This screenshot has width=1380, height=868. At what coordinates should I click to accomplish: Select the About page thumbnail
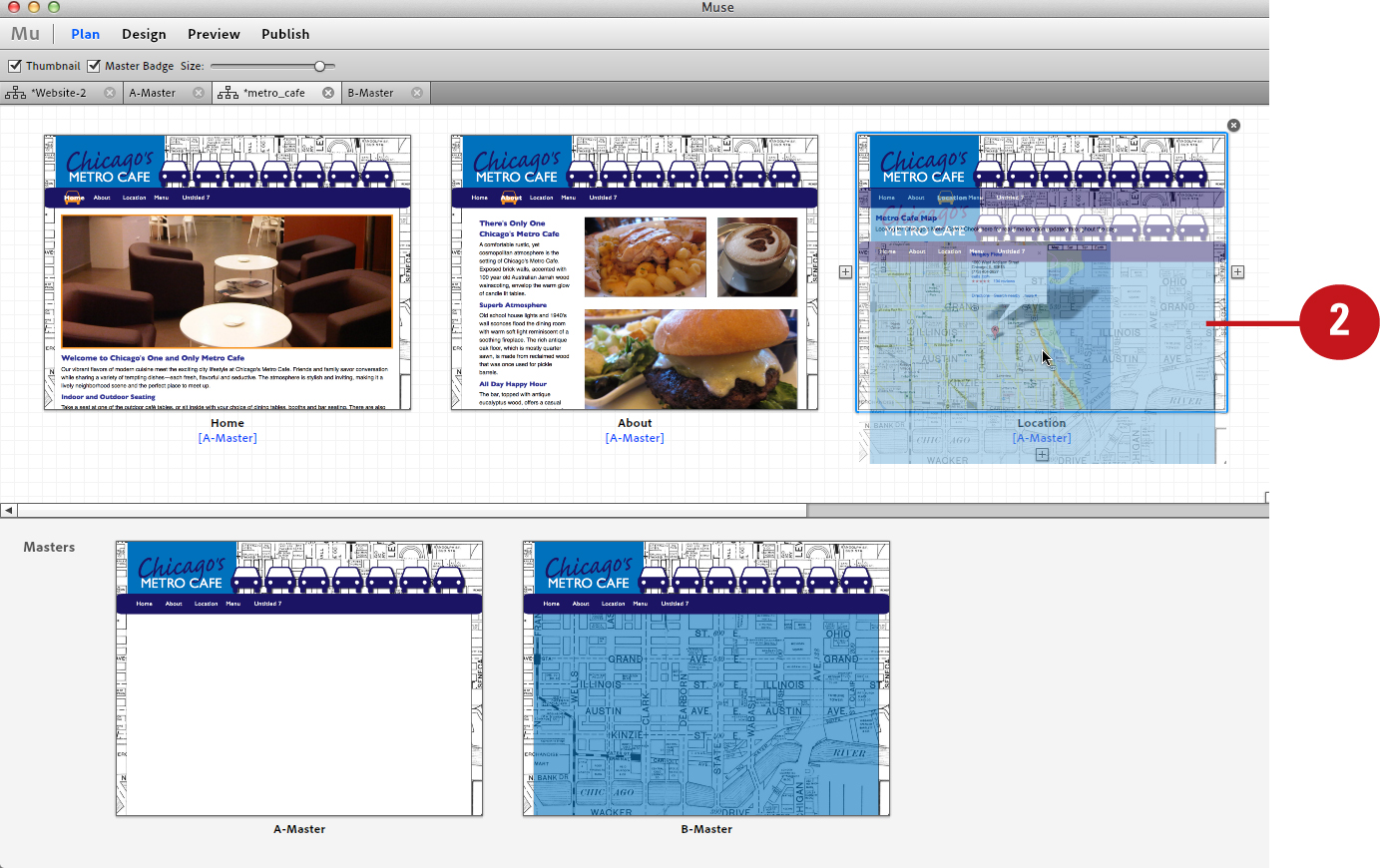(635, 272)
